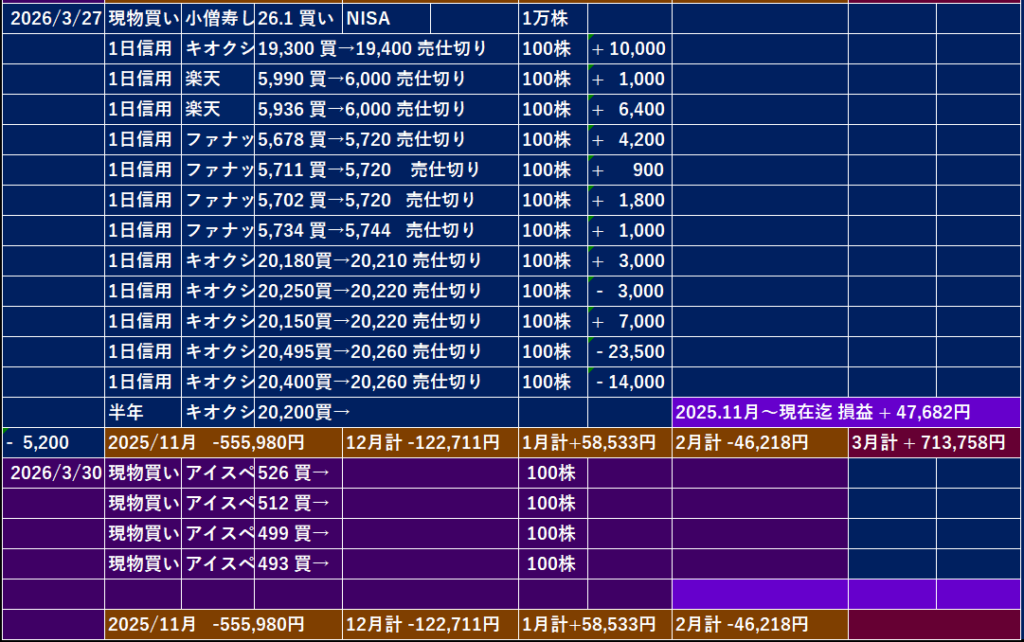Select the 小僧寿し stock name cell
This screenshot has width=1024, height=642.
tap(218, 18)
